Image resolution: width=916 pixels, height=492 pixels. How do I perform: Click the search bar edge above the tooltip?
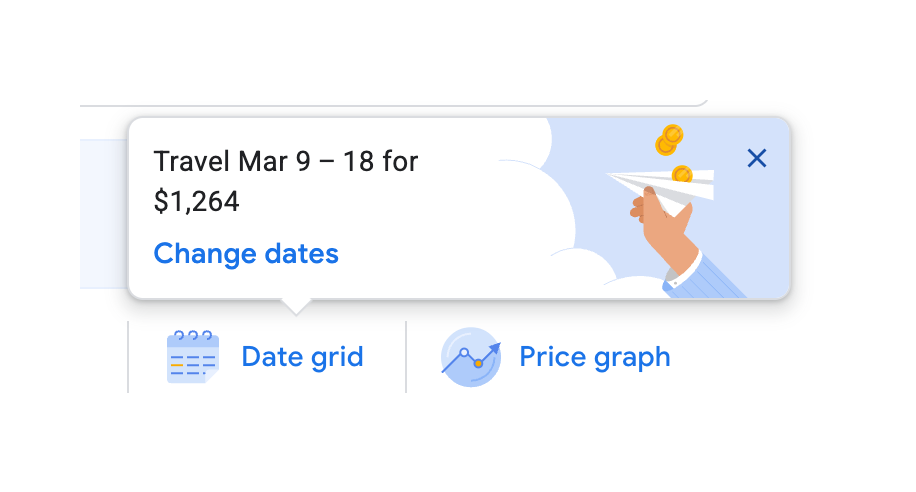point(400,104)
